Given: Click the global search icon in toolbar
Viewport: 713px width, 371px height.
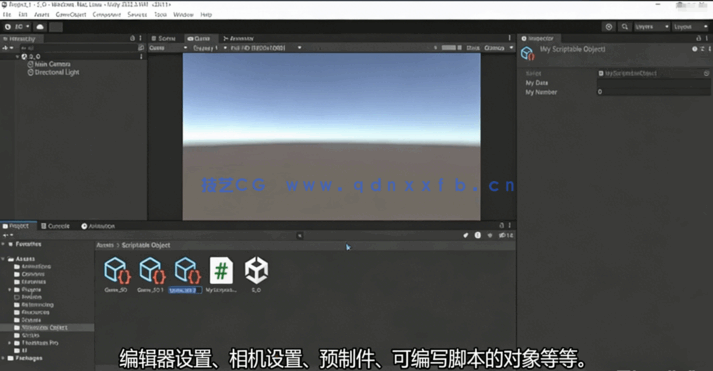Looking at the screenshot, I should click(x=625, y=27).
